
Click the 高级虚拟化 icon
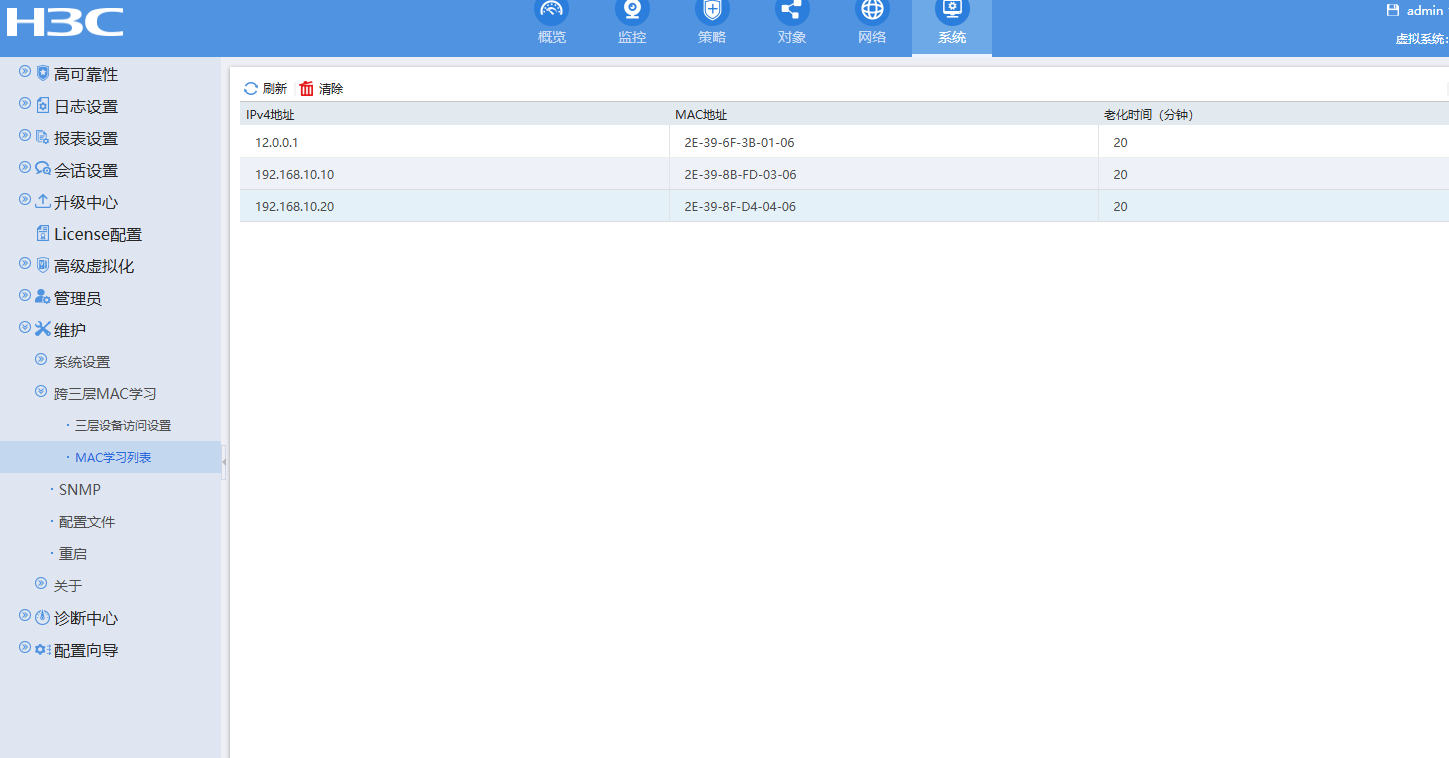tap(43, 265)
